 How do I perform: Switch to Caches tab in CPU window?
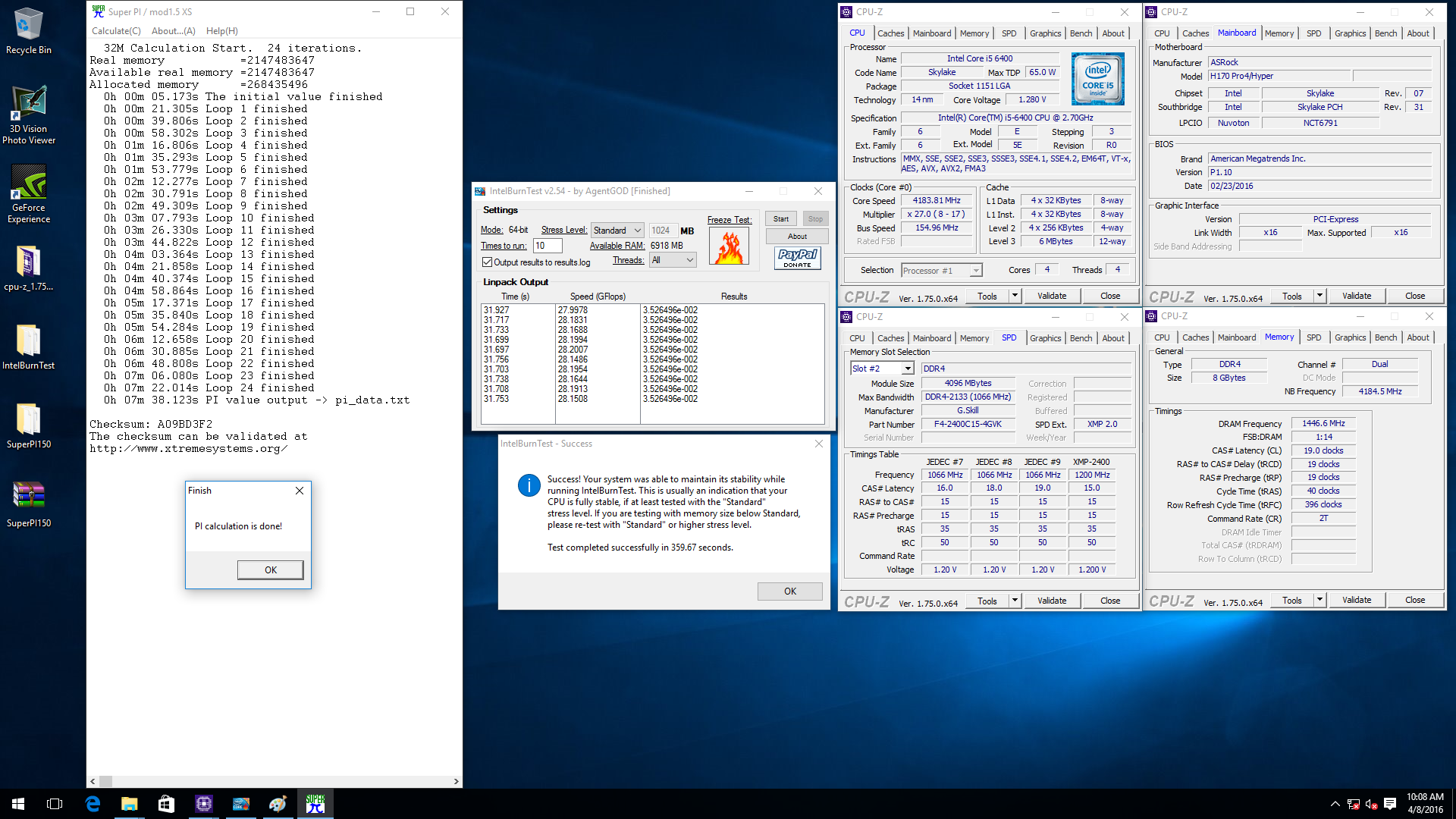click(890, 33)
